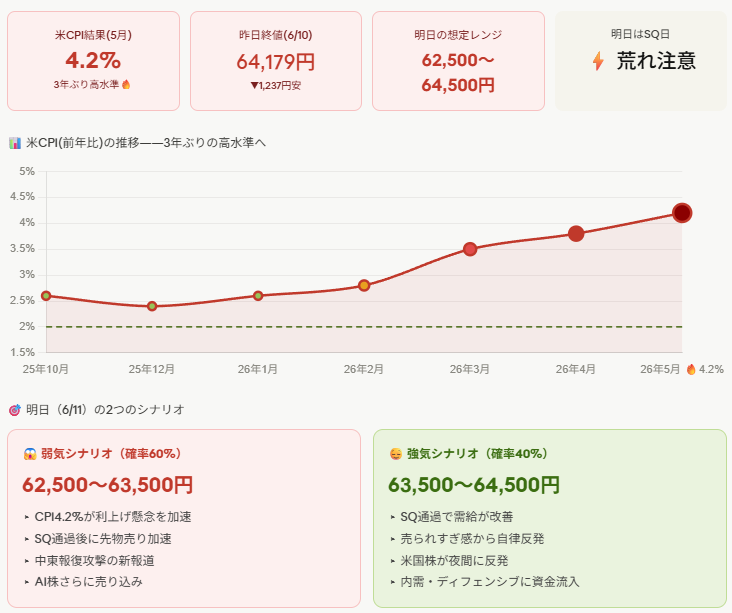732x613 pixels.
Task: Click the 1.5% y-axis label
Action: pyautogui.click(x=22, y=352)
